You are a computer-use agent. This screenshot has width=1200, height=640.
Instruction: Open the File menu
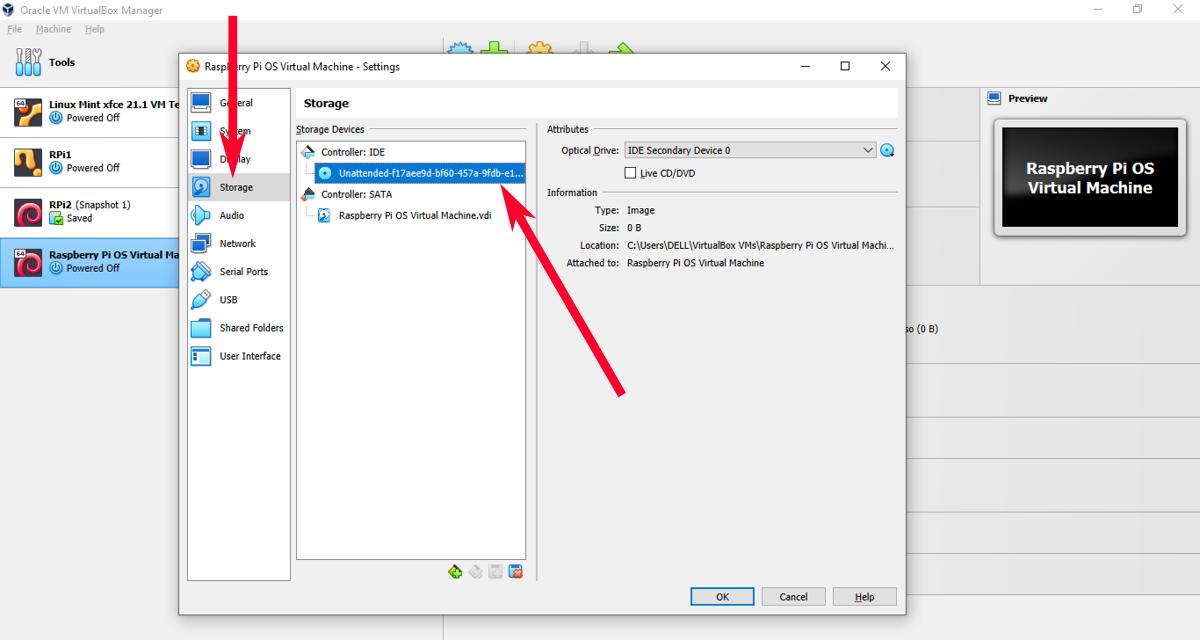tap(15, 29)
